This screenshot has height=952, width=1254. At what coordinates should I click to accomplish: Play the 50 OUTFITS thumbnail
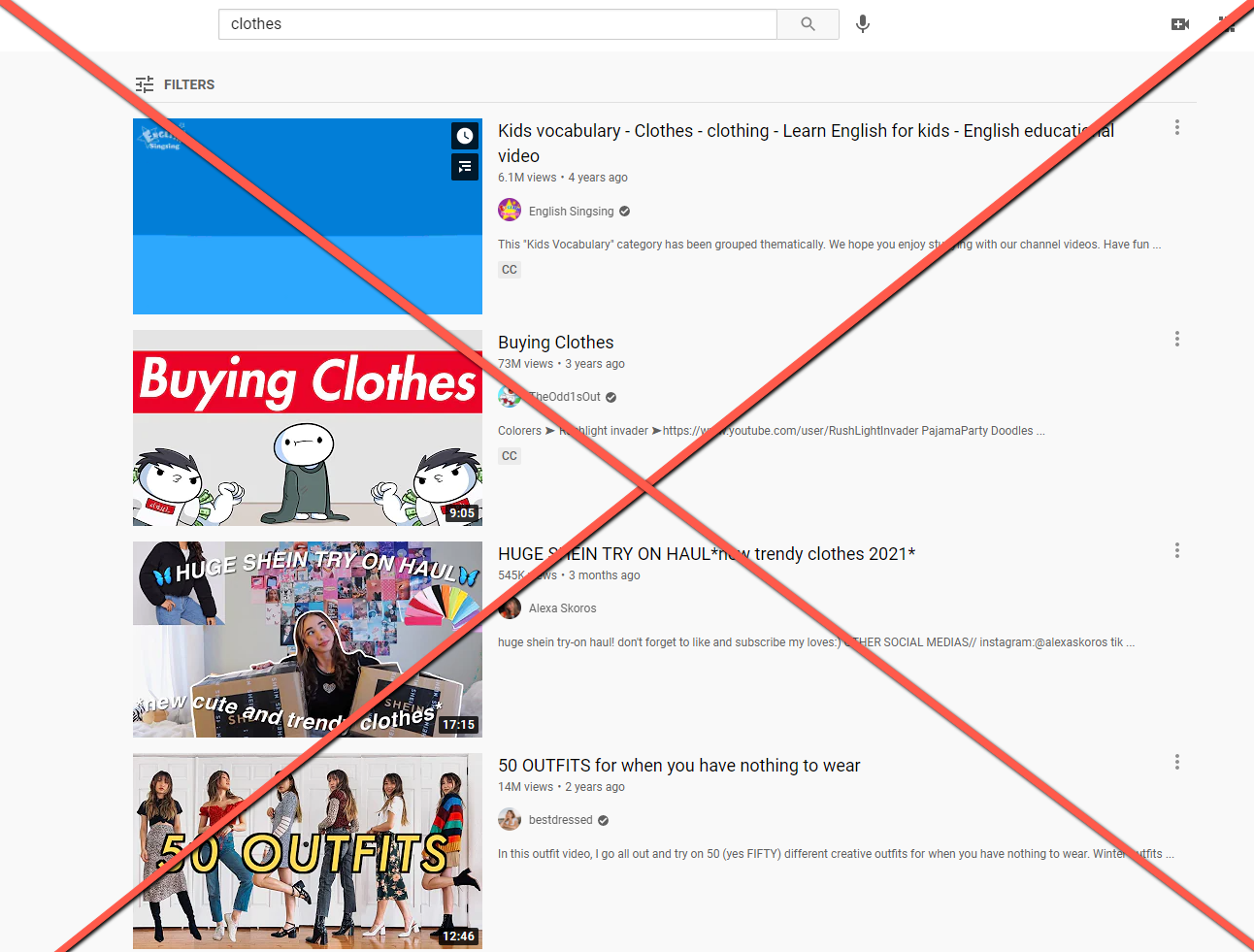pos(308,851)
